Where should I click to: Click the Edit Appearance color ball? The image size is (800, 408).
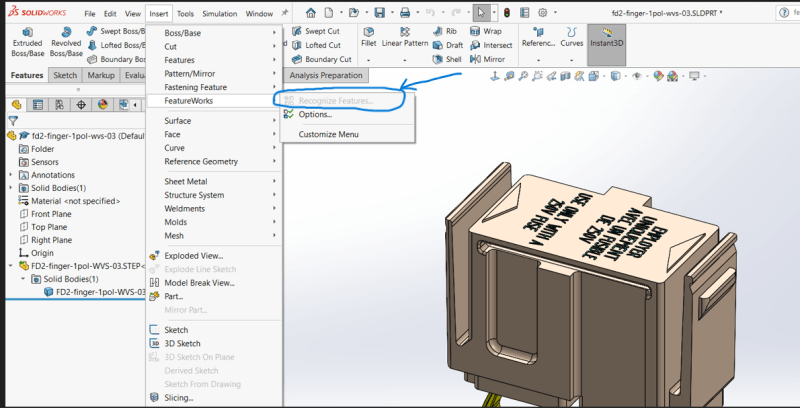tap(658, 76)
